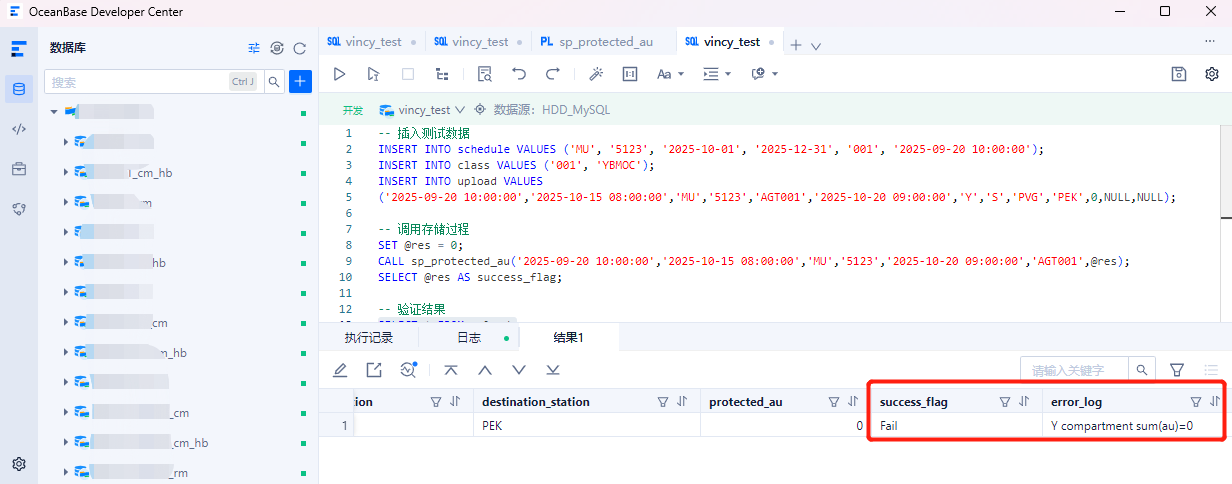1232x484 pixels.
Task: Undo the last editor change
Action: (x=518, y=74)
